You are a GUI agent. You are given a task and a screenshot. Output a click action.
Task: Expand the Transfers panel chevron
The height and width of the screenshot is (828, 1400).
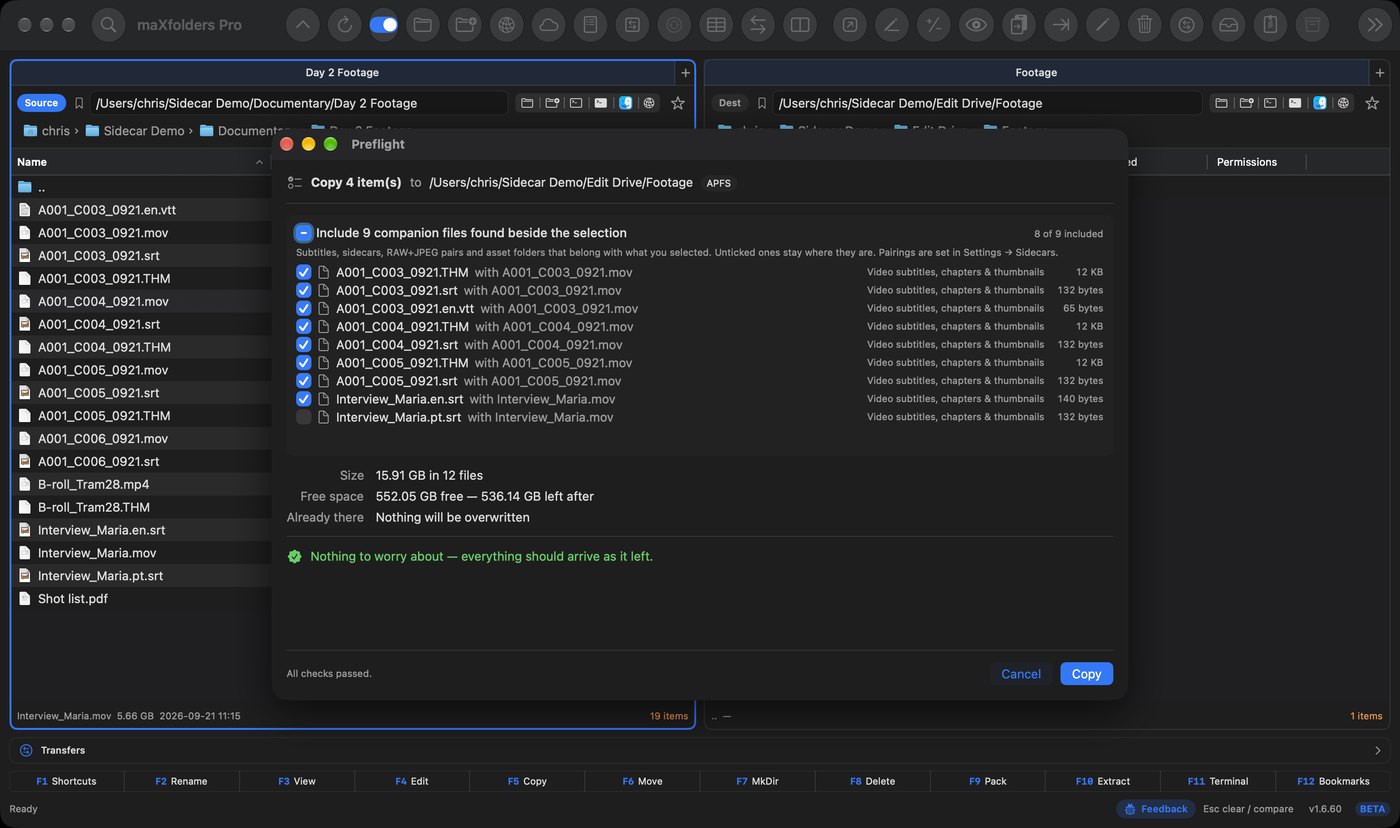tap(1377, 750)
